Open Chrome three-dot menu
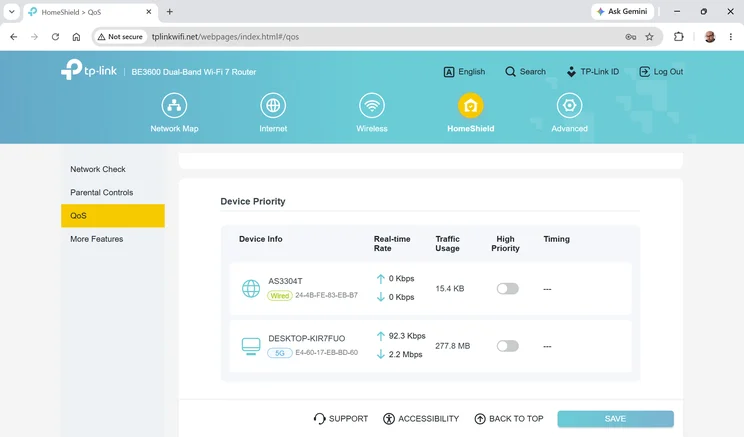The image size is (744, 437). (731, 37)
